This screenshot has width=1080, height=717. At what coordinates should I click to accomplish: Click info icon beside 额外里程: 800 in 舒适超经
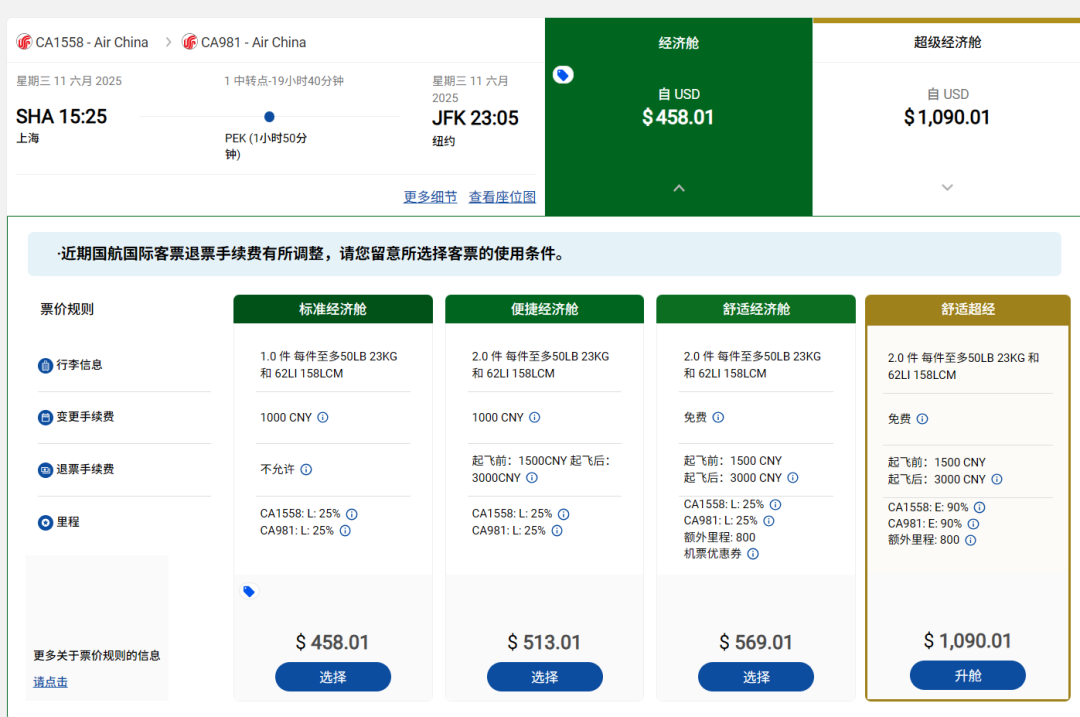click(x=970, y=540)
